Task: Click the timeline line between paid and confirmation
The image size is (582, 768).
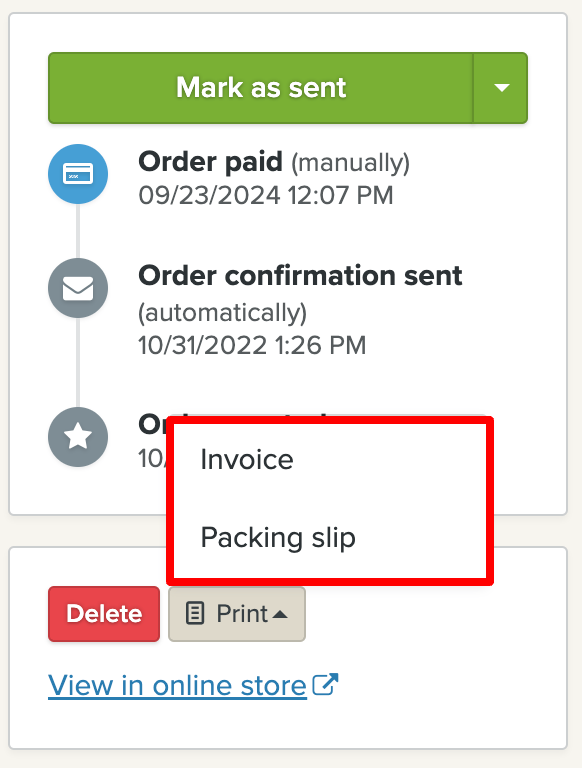Action: tap(78, 231)
